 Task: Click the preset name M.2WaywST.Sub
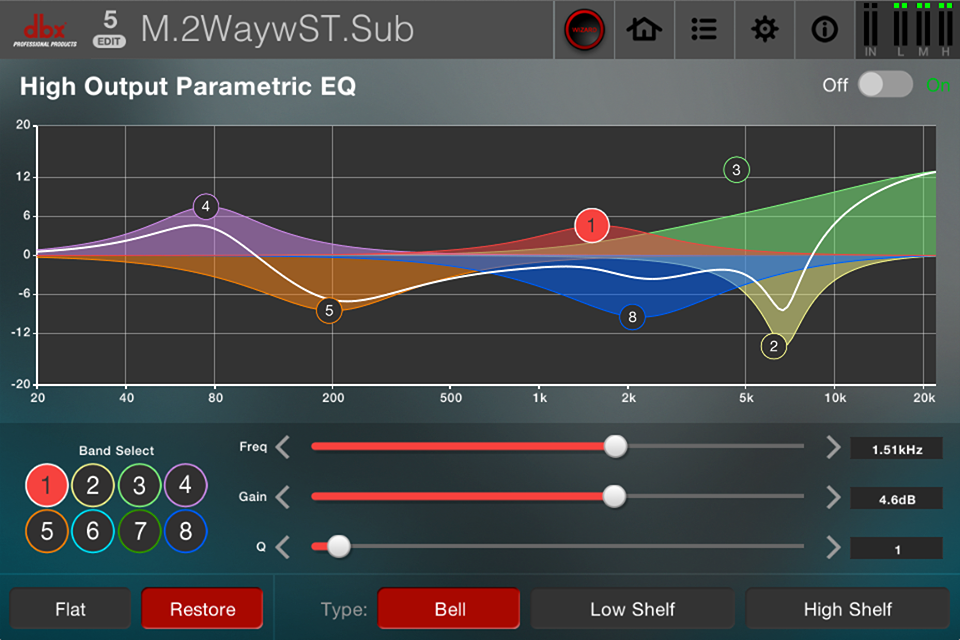pos(277,29)
